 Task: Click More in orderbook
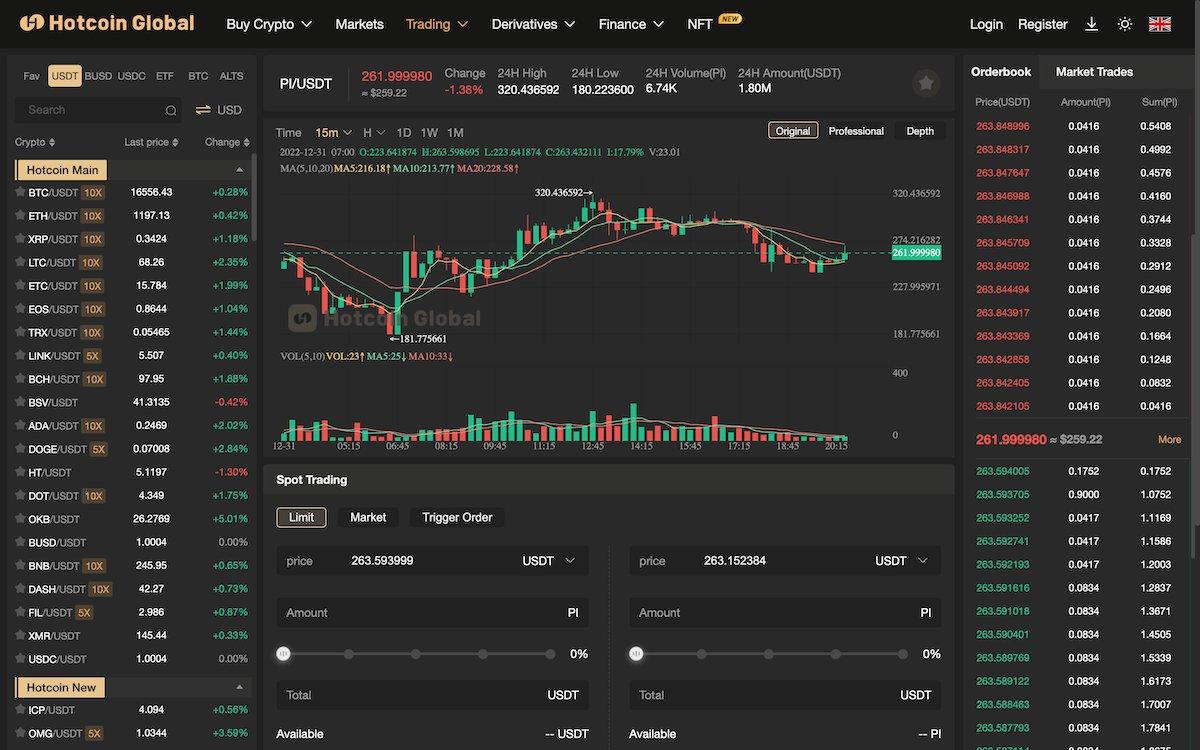(1169, 439)
